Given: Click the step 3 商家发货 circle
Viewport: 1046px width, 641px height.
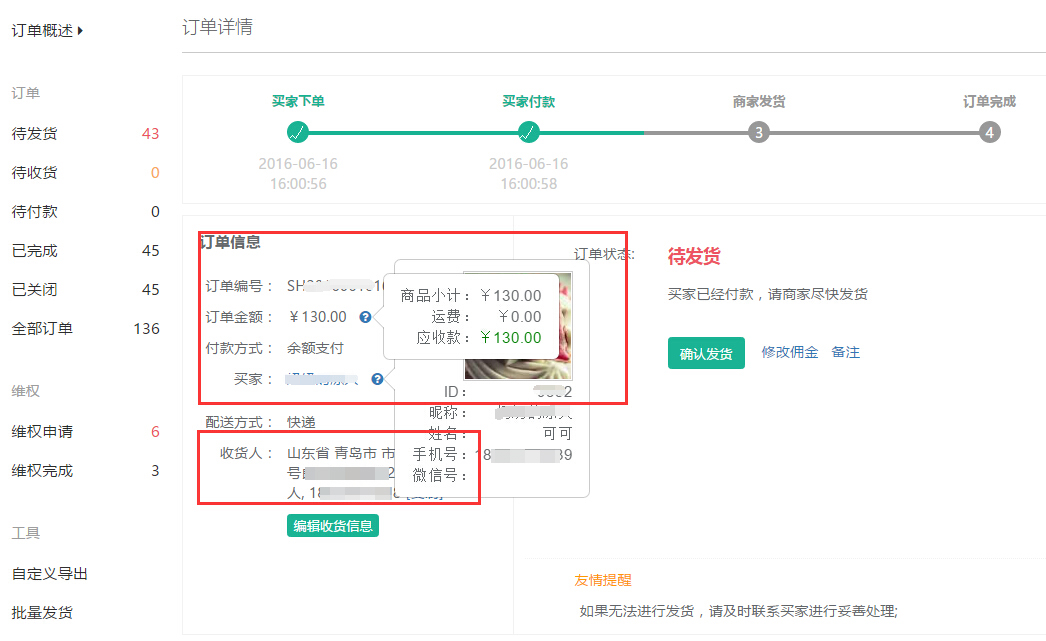Looking at the screenshot, I should click(759, 132).
